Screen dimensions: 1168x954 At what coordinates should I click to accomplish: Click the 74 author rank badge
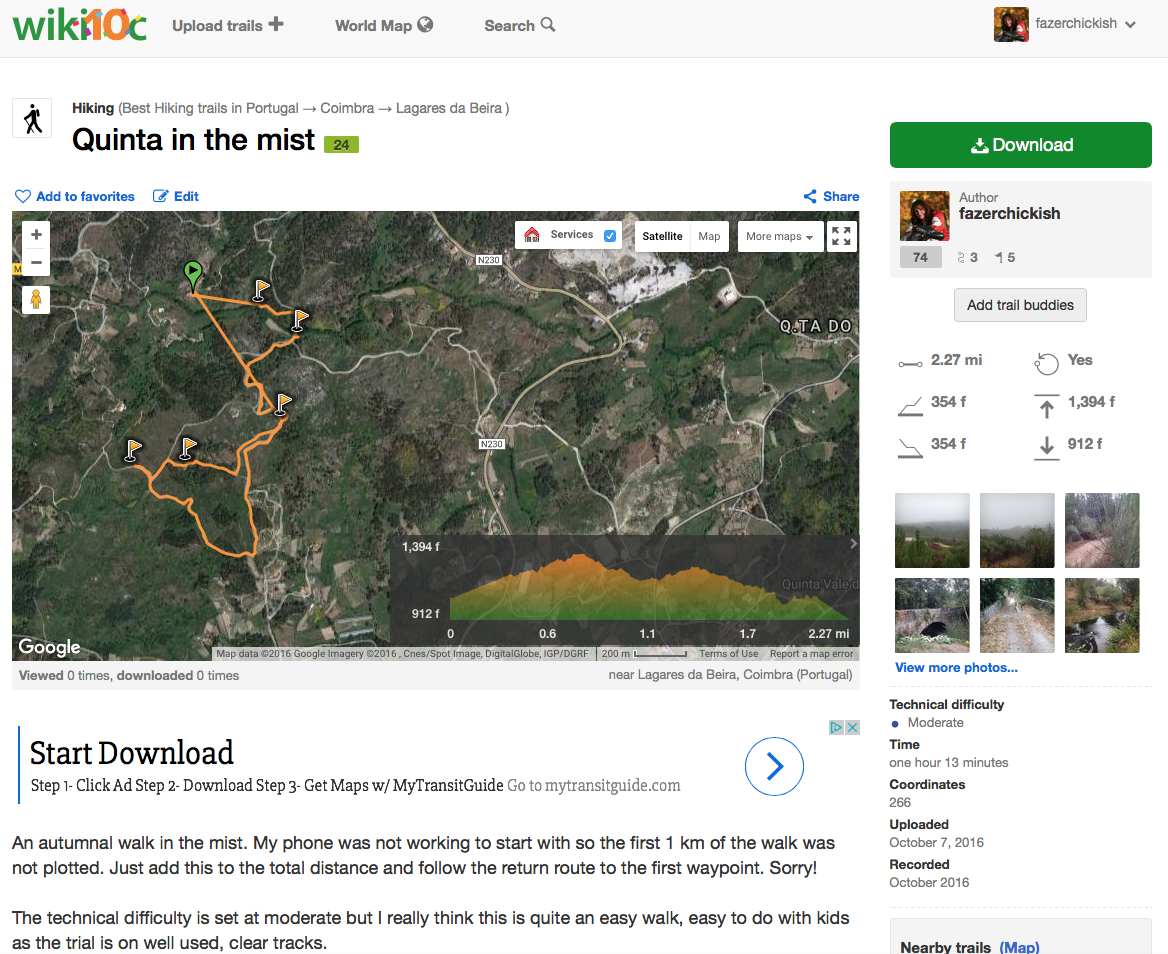(x=921, y=258)
